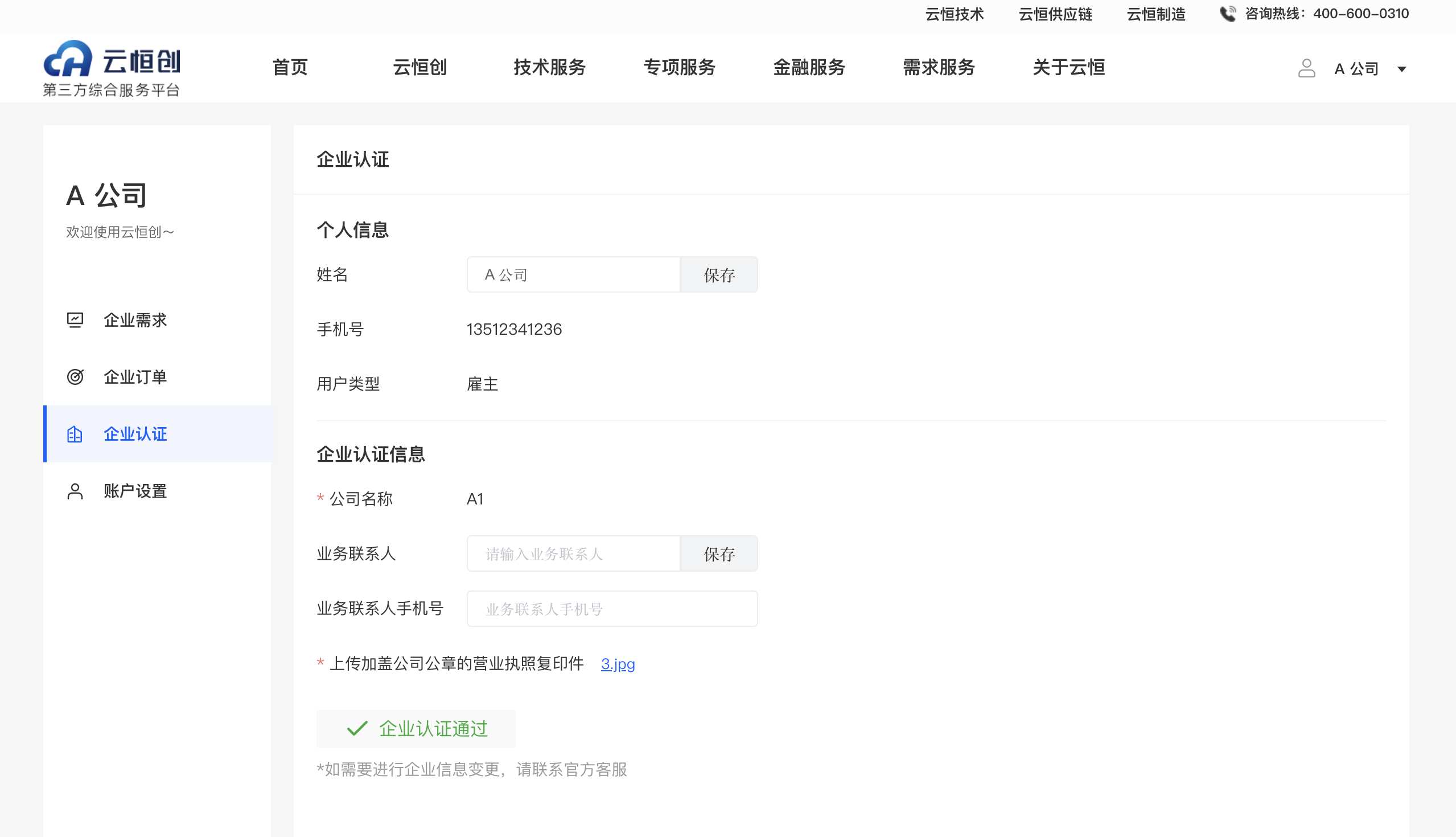Image resolution: width=1456 pixels, height=837 pixels.
Task: Expand the A 公司 account dropdown arrow
Action: click(x=1401, y=69)
